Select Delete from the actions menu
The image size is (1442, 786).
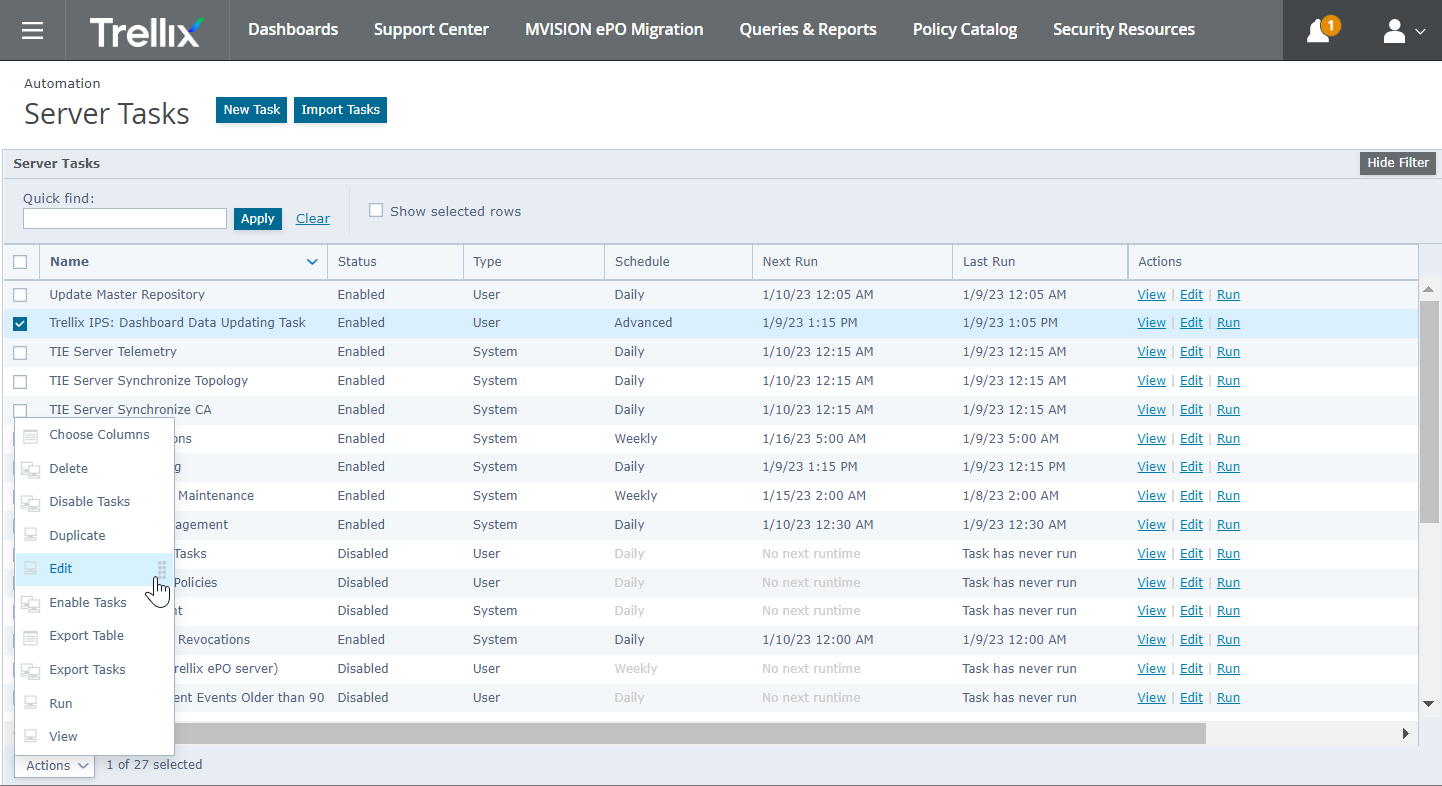click(x=69, y=469)
